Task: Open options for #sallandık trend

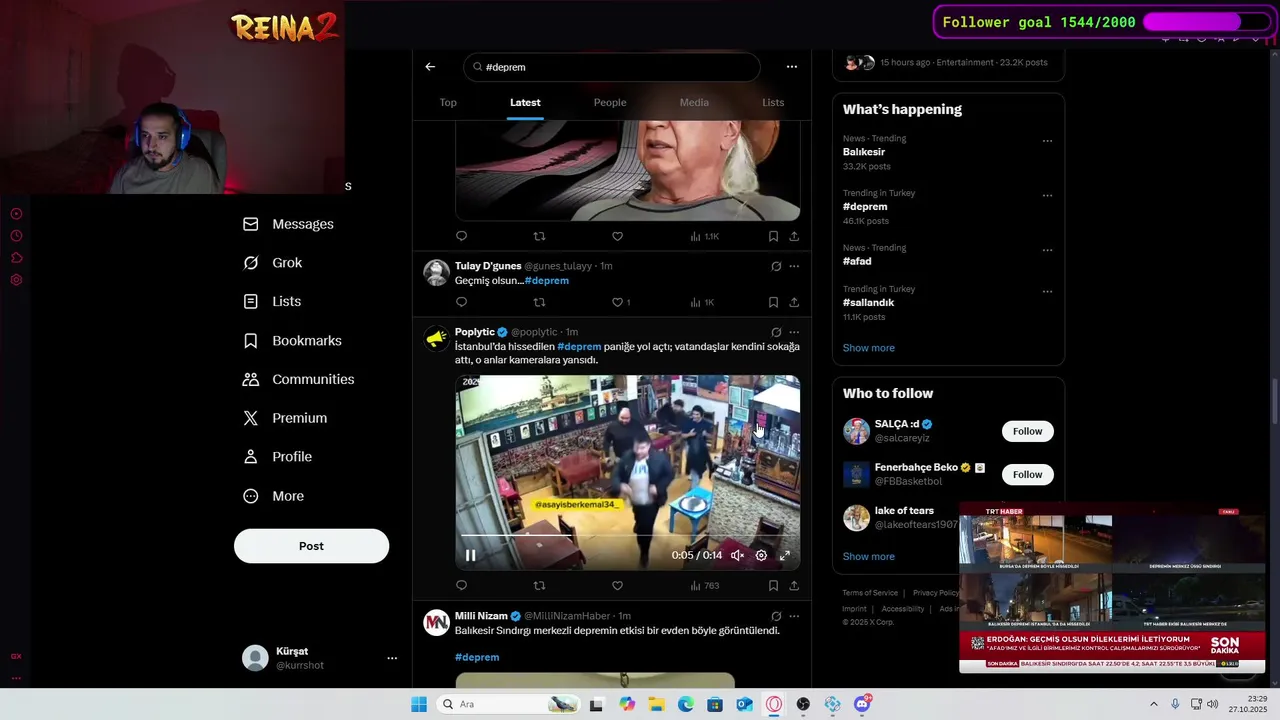Action: [1047, 292]
